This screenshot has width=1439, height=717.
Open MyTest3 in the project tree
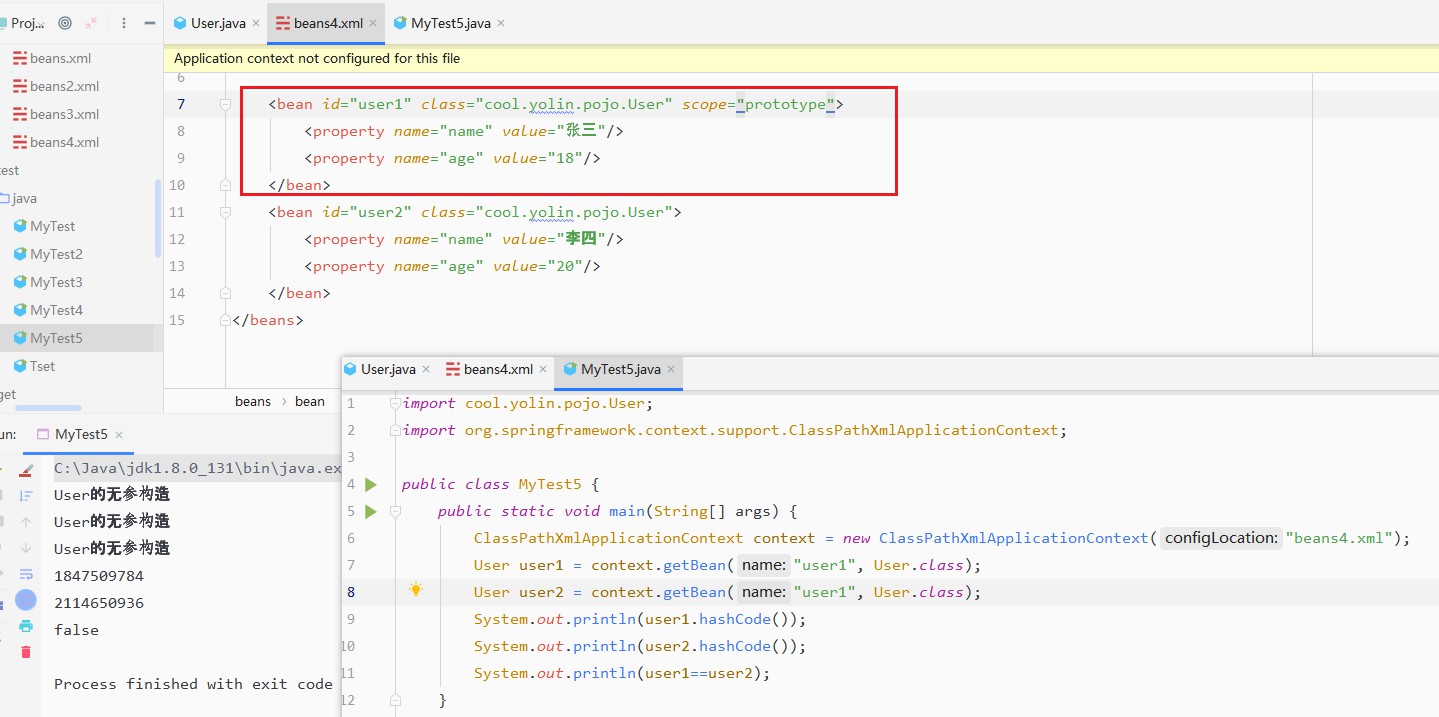56,282
